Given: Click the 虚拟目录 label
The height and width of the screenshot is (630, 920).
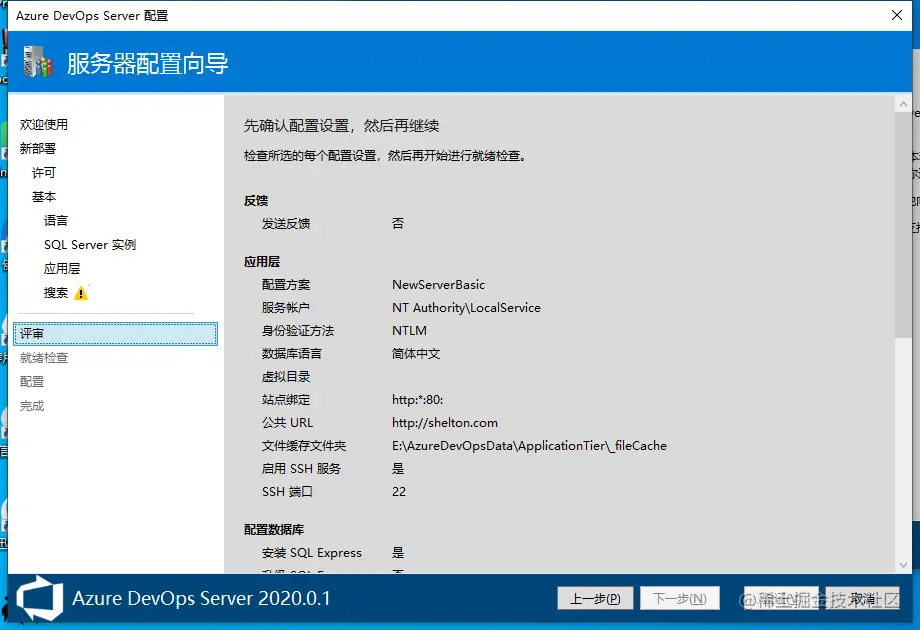Looking at the screenshot, I should [x=286, y=377].
